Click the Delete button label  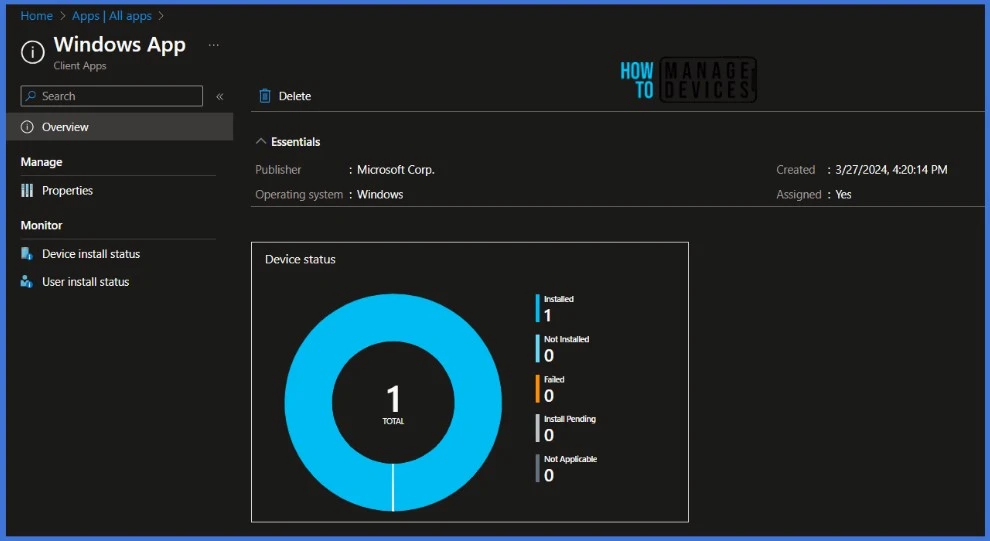295,96
